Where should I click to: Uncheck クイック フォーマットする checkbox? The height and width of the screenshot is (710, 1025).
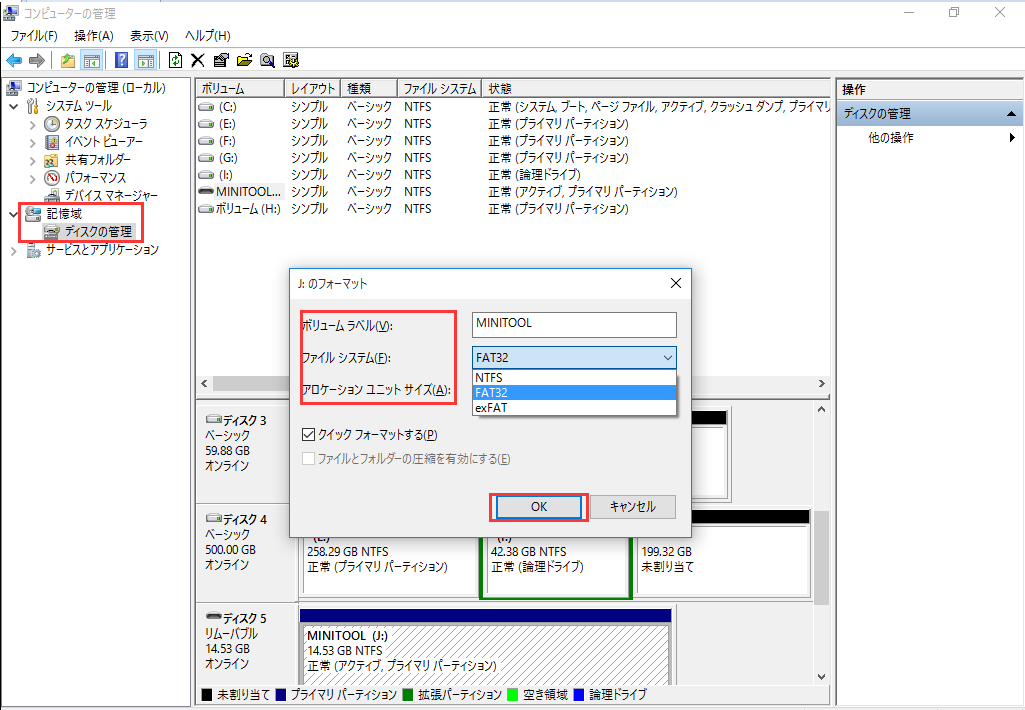point(309,435)
